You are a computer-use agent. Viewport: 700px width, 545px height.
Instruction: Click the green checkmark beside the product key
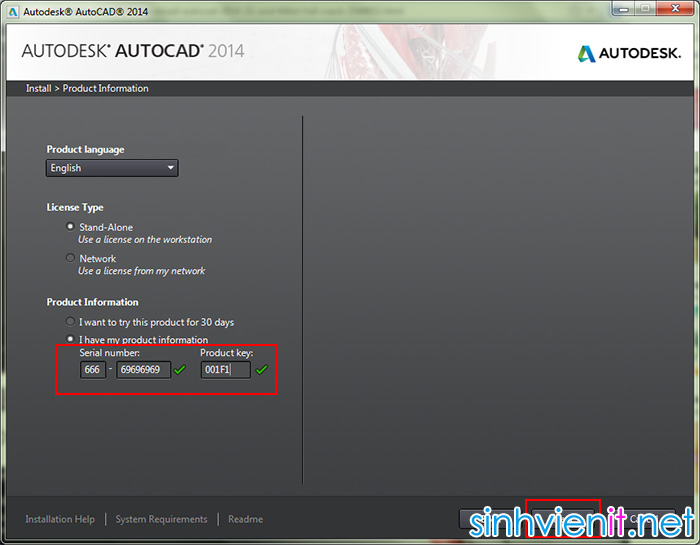coord(262,369)
